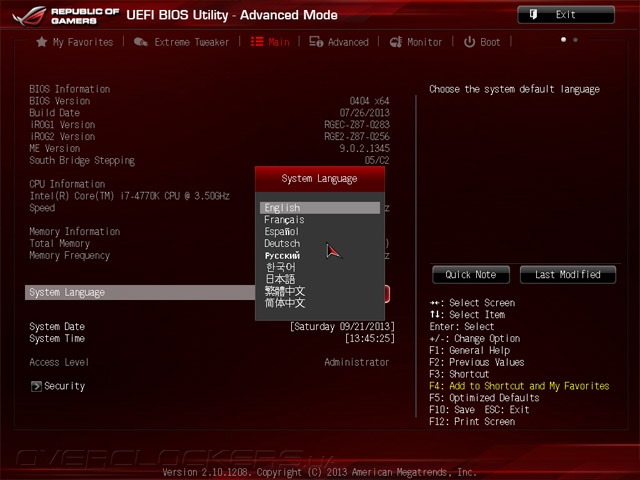This screenshot has height=480, width=640.
Task: Click the Memory Information heading
Action: 75,231
